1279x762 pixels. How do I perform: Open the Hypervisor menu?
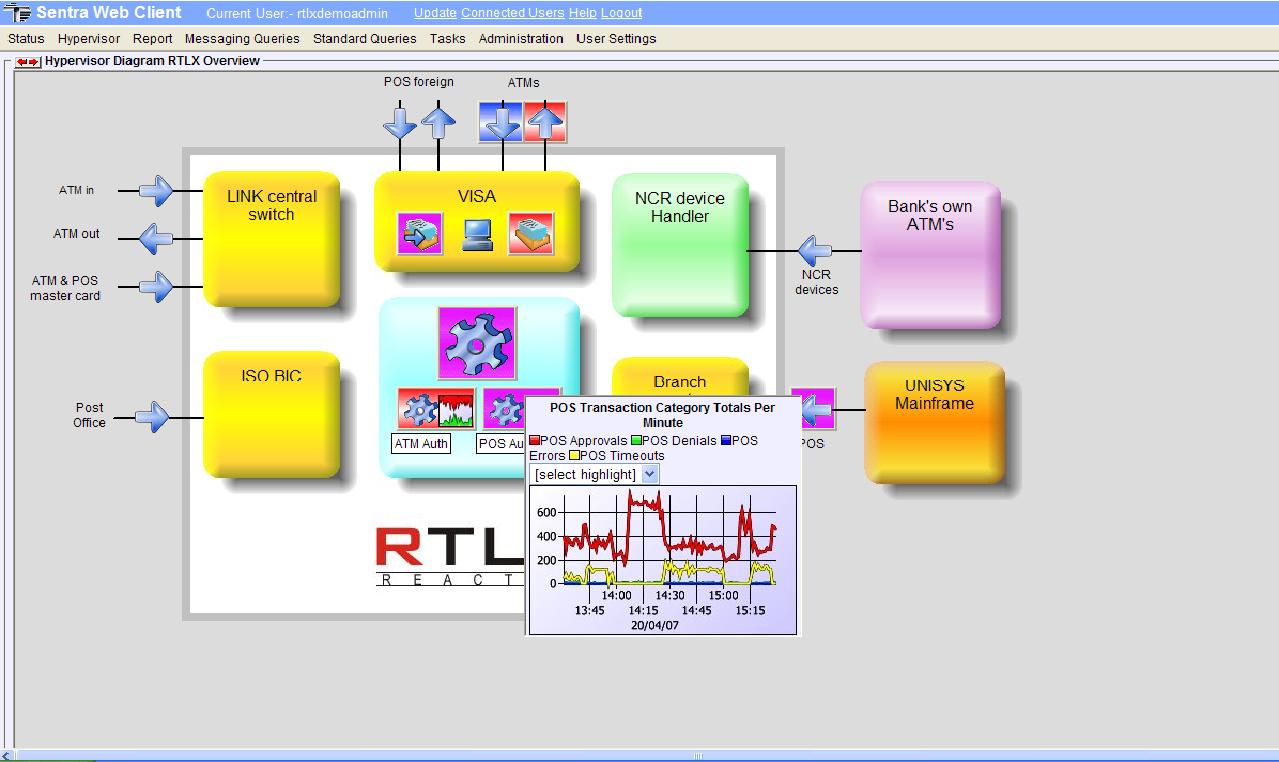(89, 39)
